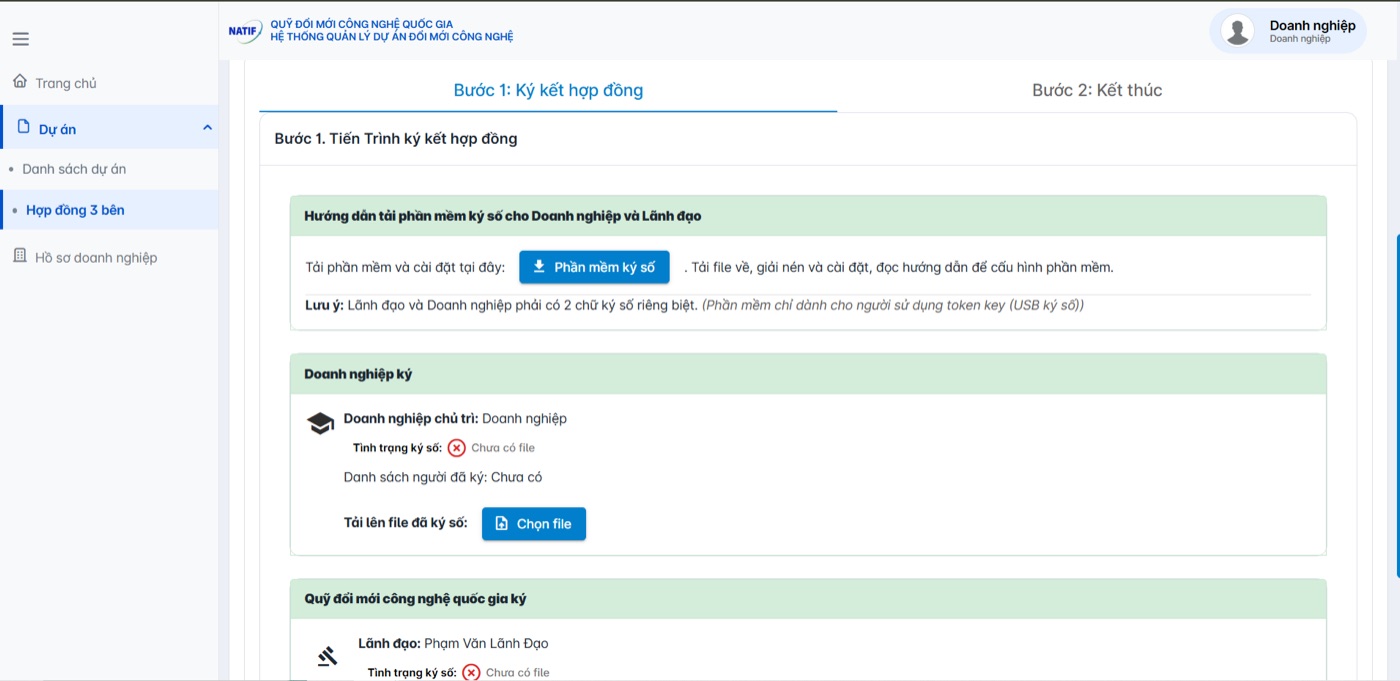The image size is (1400, 681).
Task: Click the HỆ THỐNG QUẢN LÝ DỰ ÁN title
Action: (391, 37)
